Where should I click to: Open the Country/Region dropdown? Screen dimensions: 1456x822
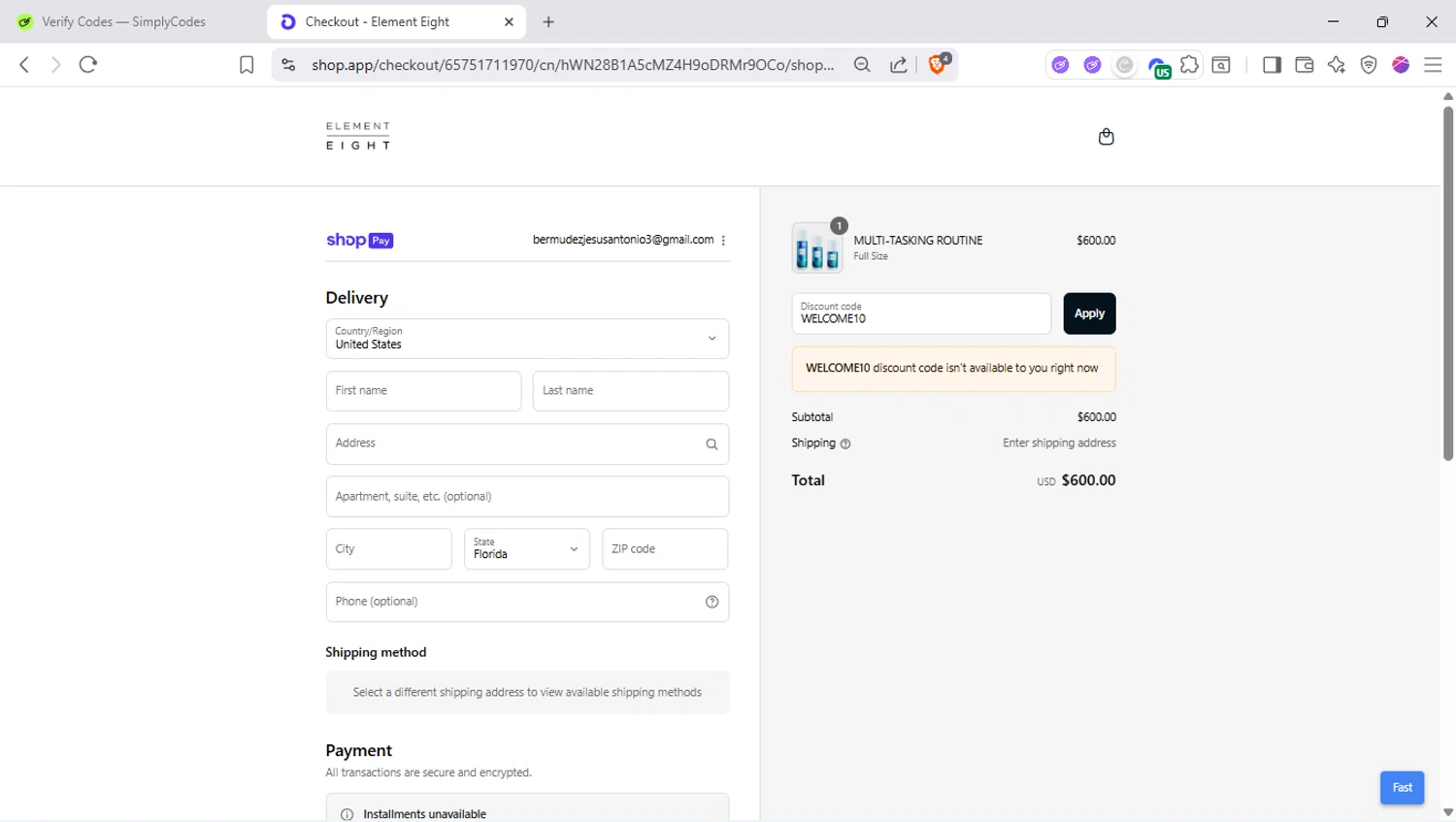(527, 339)
